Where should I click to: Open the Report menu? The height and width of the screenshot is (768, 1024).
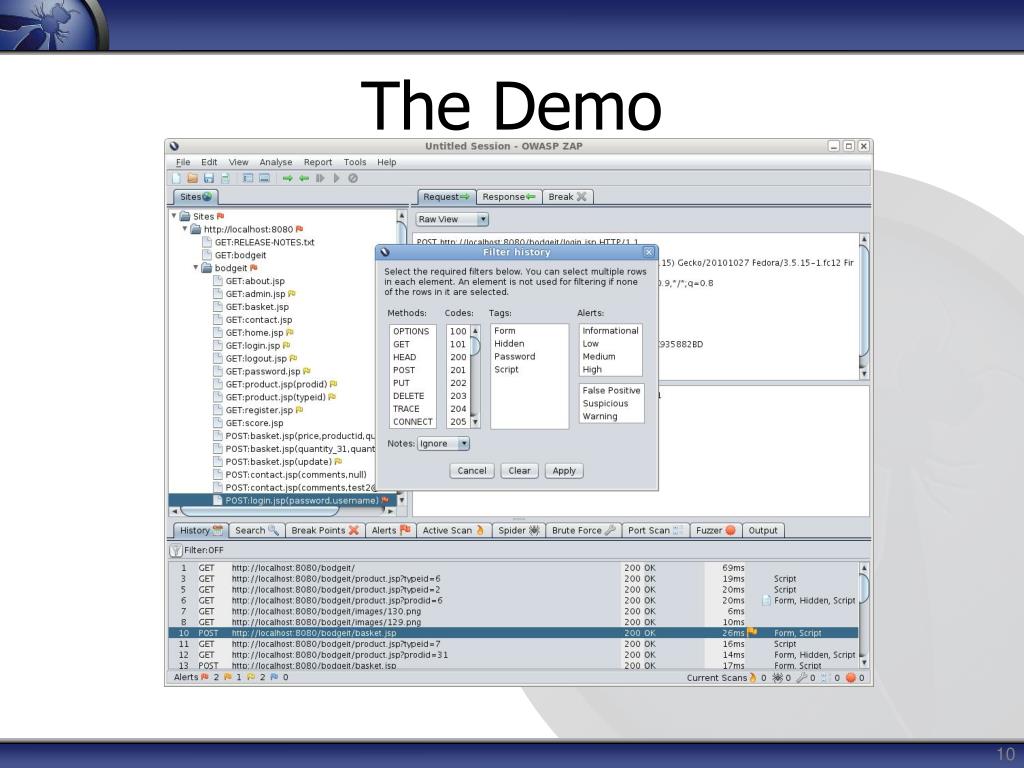click(x=318, y=162)
